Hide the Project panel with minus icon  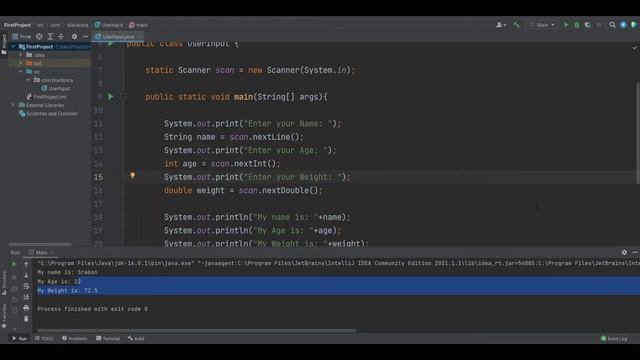pyautogui.click(x=85, y=37)
